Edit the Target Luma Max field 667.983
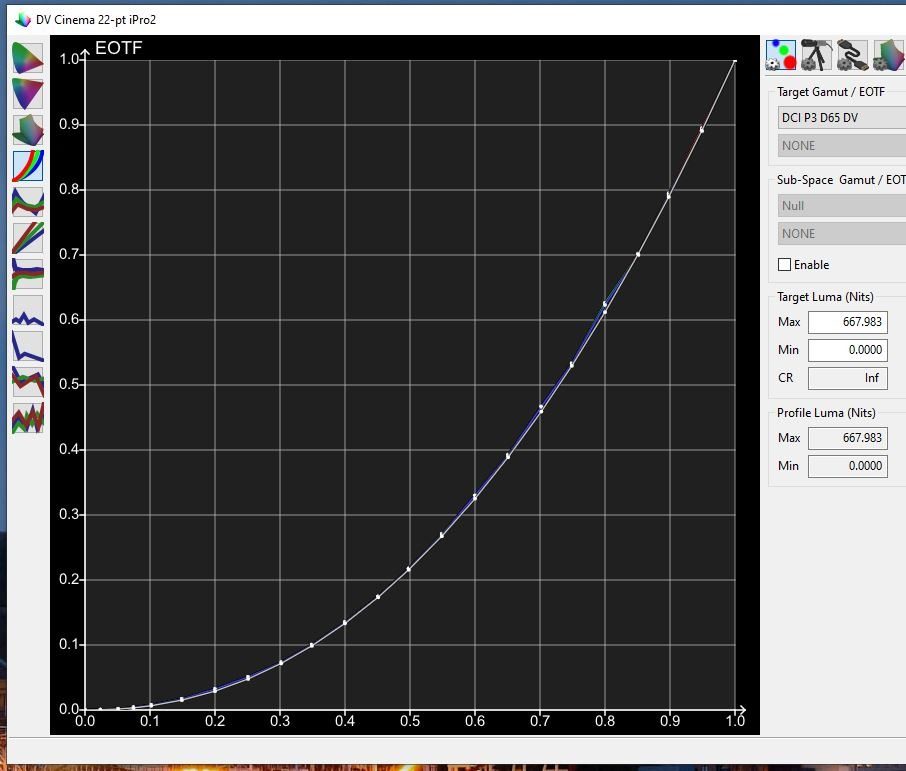Image resolution: width=906 pixels, height=771 pixels. (848, 322)
